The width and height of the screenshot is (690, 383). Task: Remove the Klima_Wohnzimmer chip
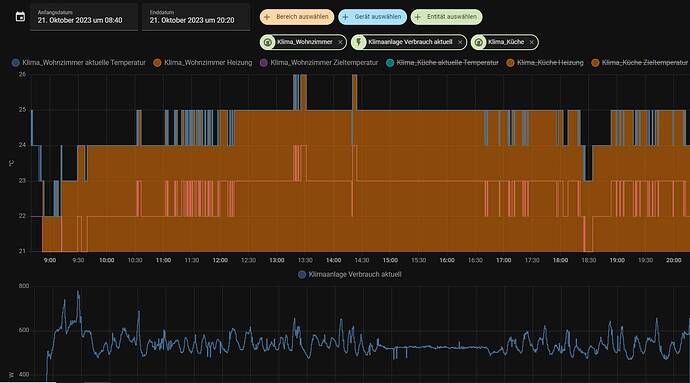[x=340, y=42]
